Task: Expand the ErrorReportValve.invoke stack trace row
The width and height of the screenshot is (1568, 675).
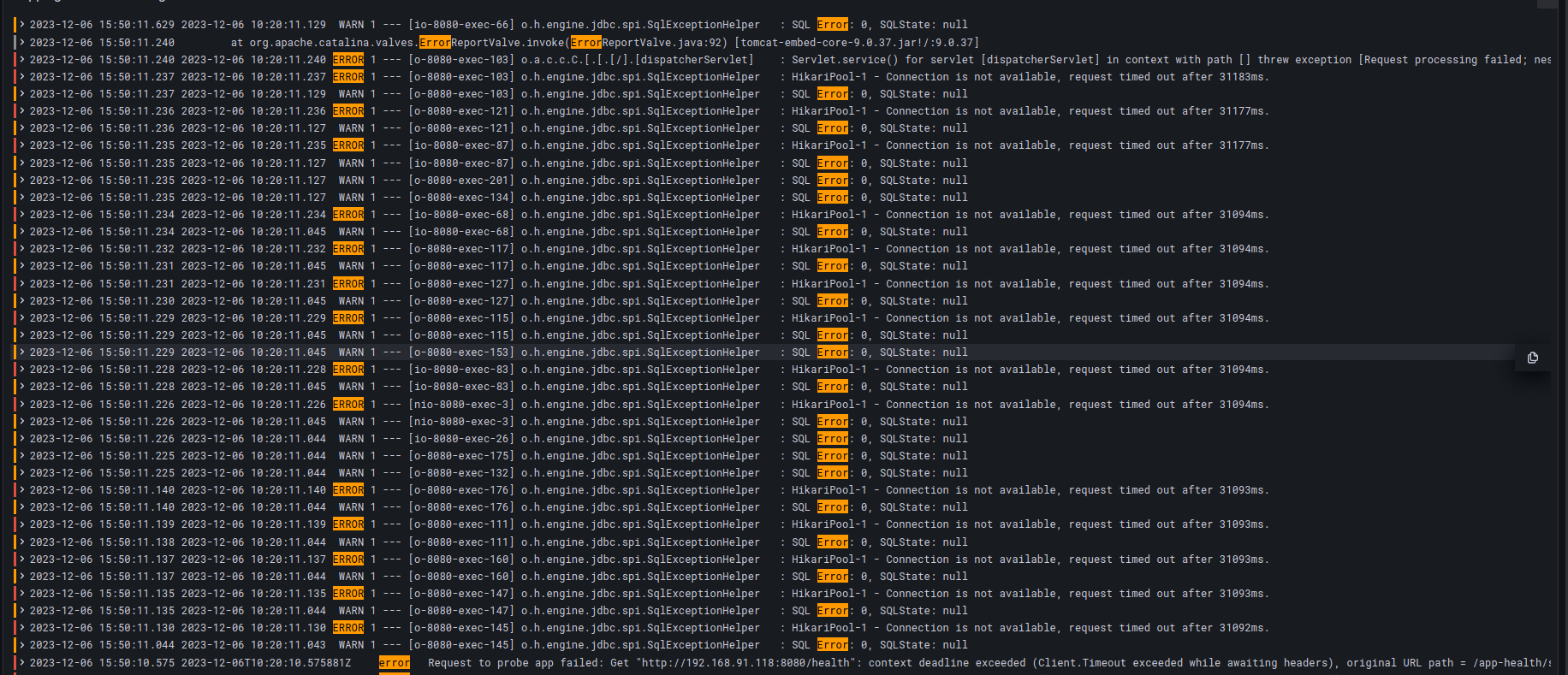Action: click(22, 42)
